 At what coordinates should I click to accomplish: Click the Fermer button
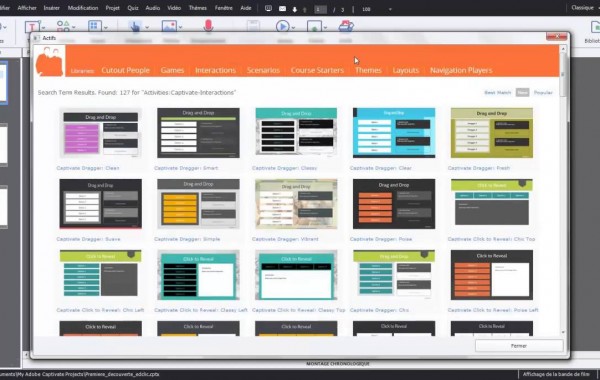pos(519,346)
